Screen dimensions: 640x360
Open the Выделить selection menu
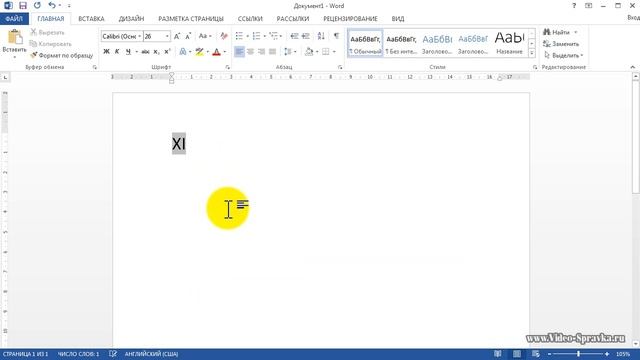tap(563, 55)
